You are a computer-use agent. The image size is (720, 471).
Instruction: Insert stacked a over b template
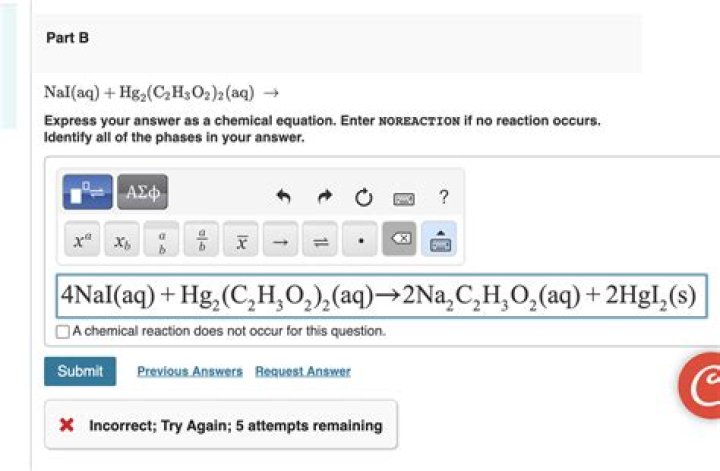coord(162,241)
